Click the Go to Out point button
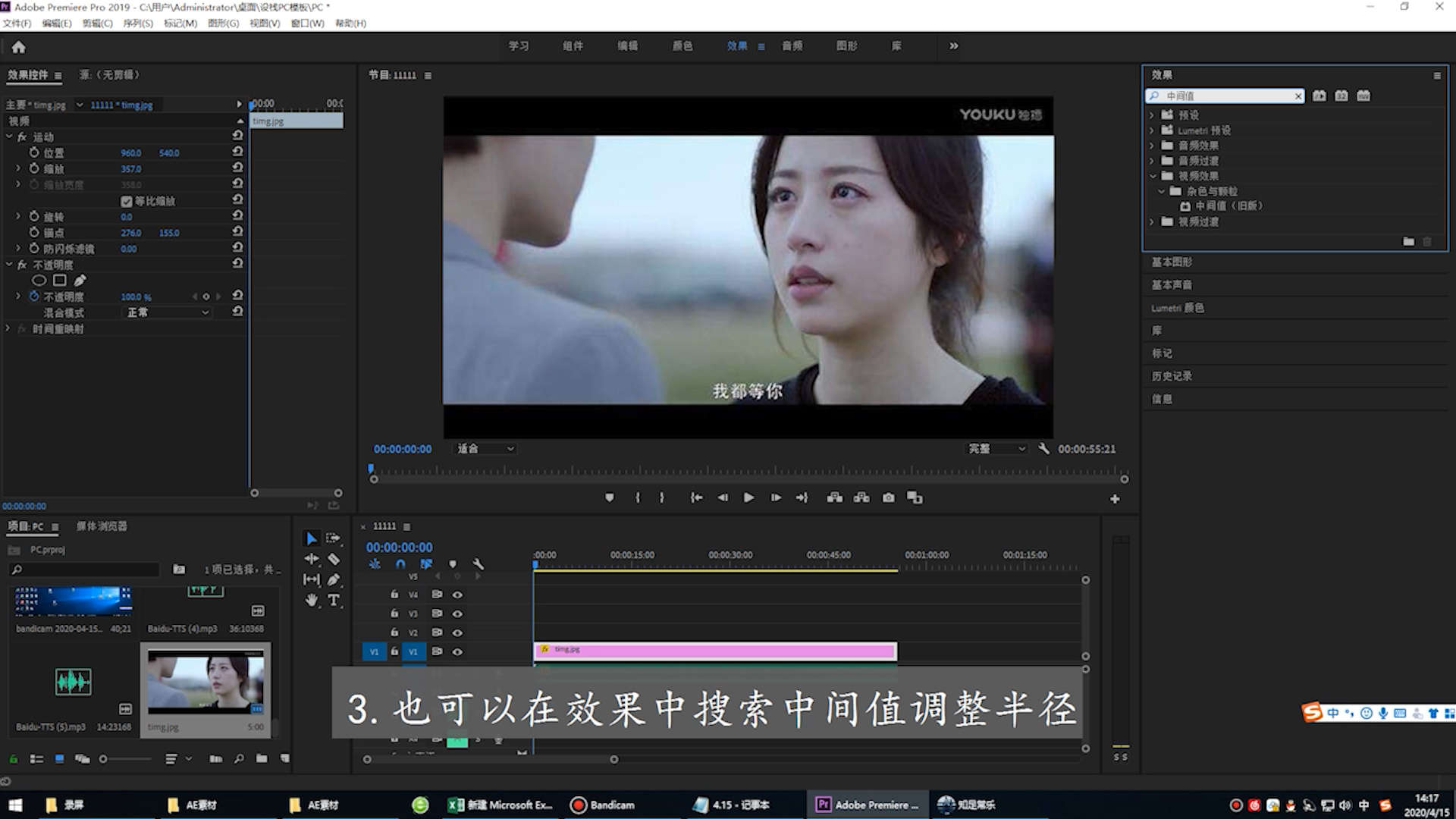 point(802,497)
